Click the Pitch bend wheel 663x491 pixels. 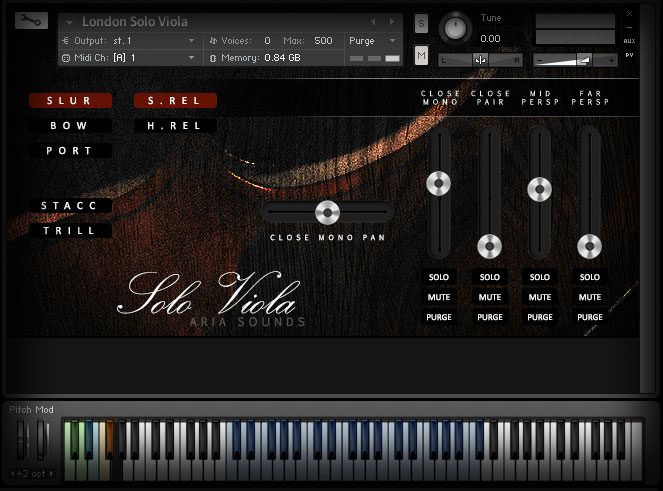pyautogui.click(x=22, y=440)
